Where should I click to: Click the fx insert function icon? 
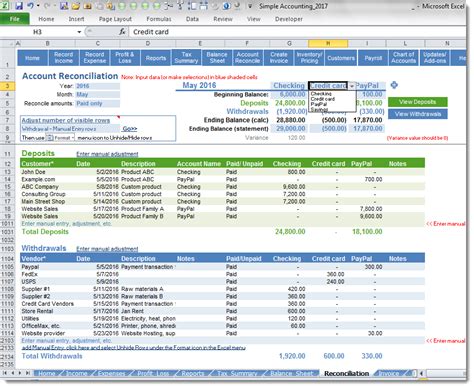tap(122, 32)
